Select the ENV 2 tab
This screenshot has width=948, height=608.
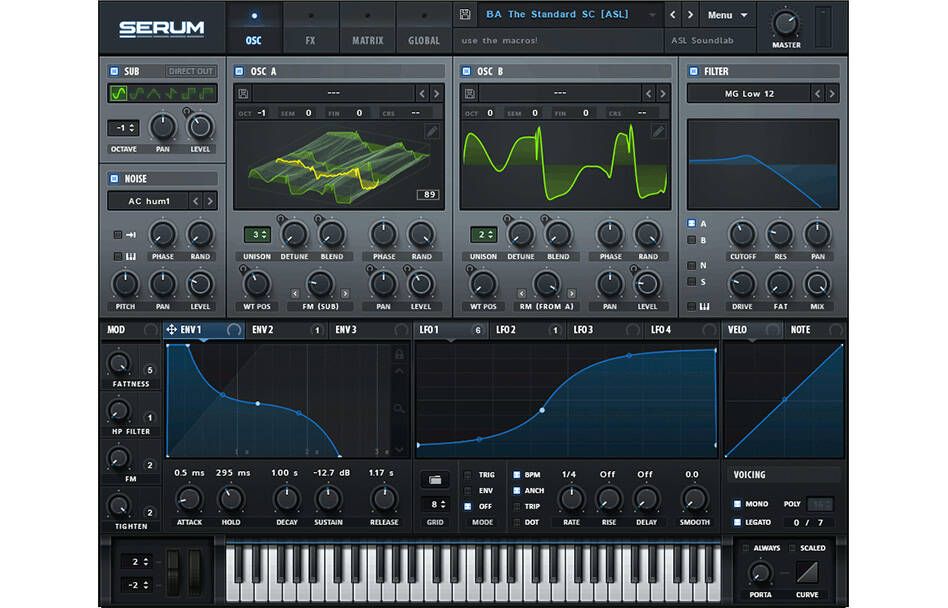pyautogui.click(x=286, y=329)
